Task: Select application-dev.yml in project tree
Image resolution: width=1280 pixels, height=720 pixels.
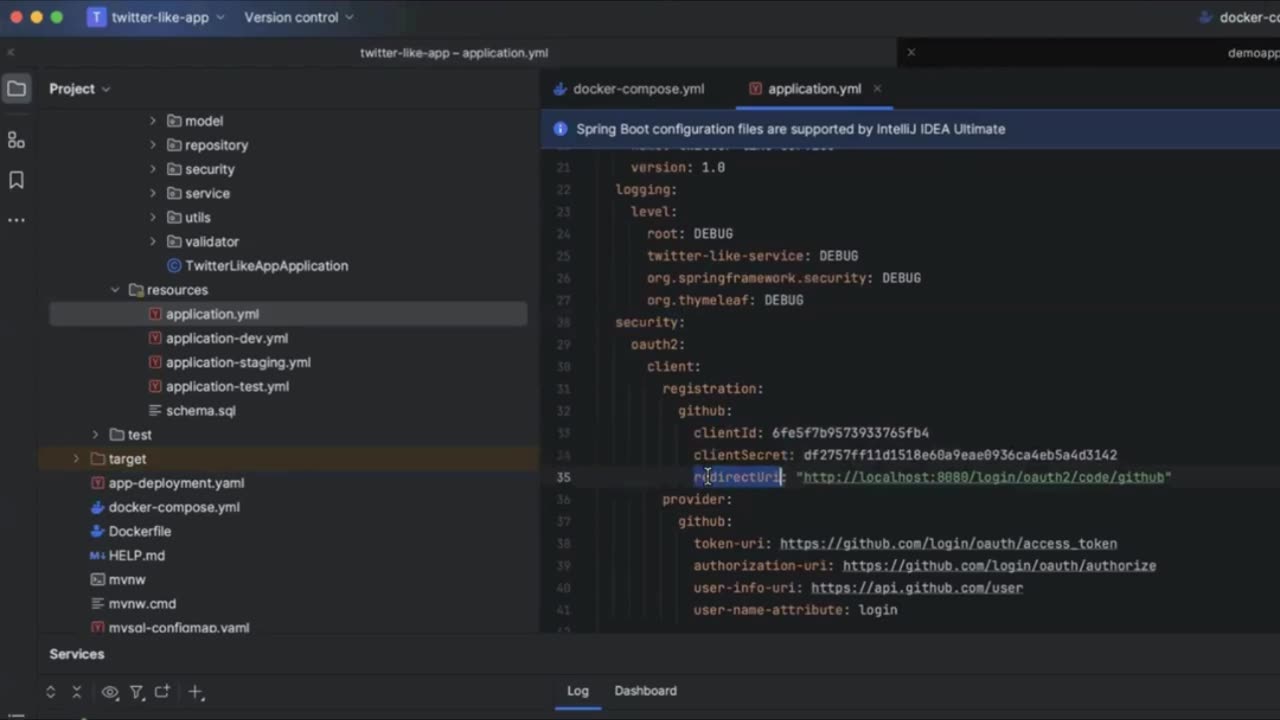Action: pyautogui.click(x=227, y=338)
